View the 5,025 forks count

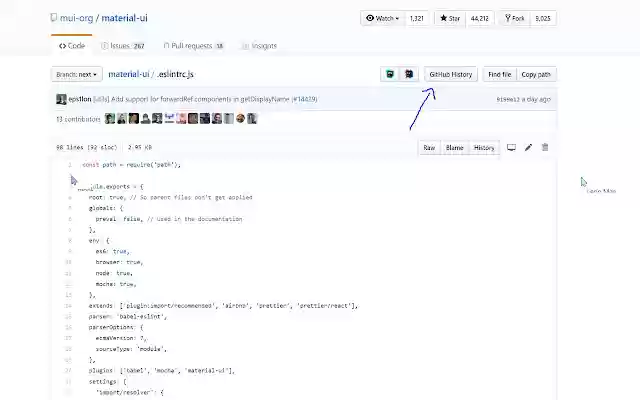(543, 18)
